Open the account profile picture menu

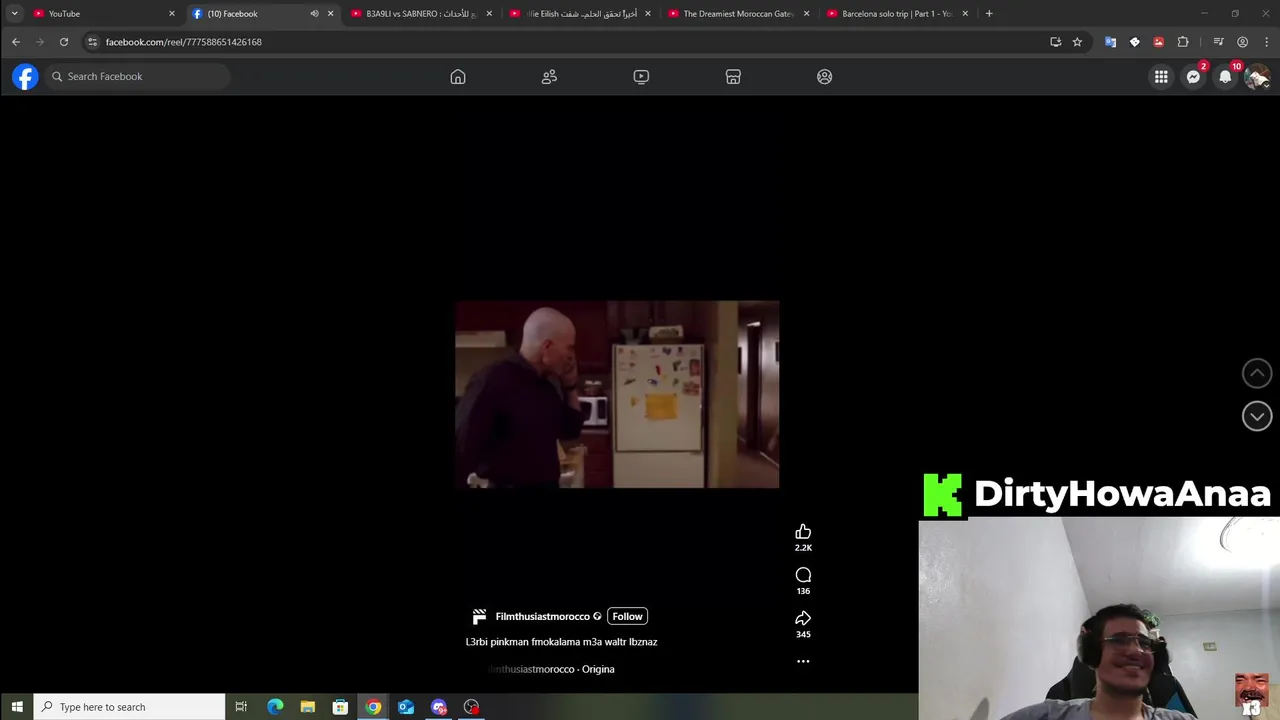click(1257, 76)
